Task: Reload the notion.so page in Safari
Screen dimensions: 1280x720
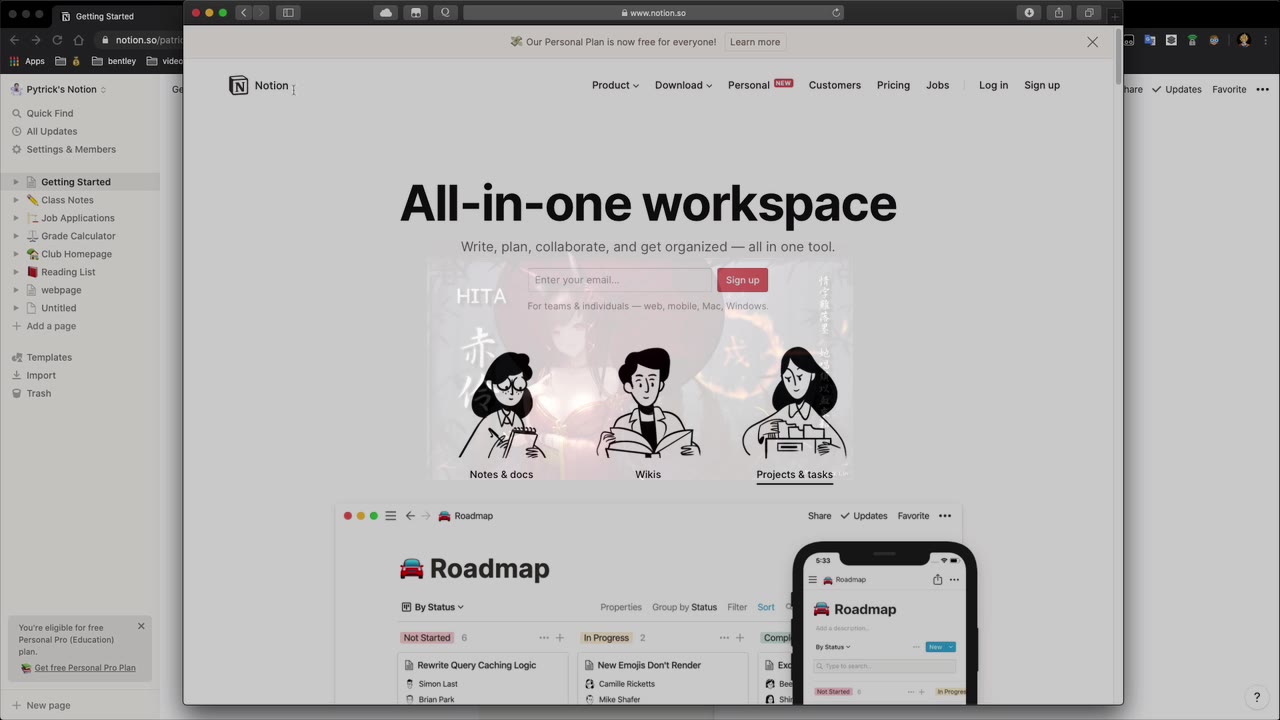Action: coord(836,13)
